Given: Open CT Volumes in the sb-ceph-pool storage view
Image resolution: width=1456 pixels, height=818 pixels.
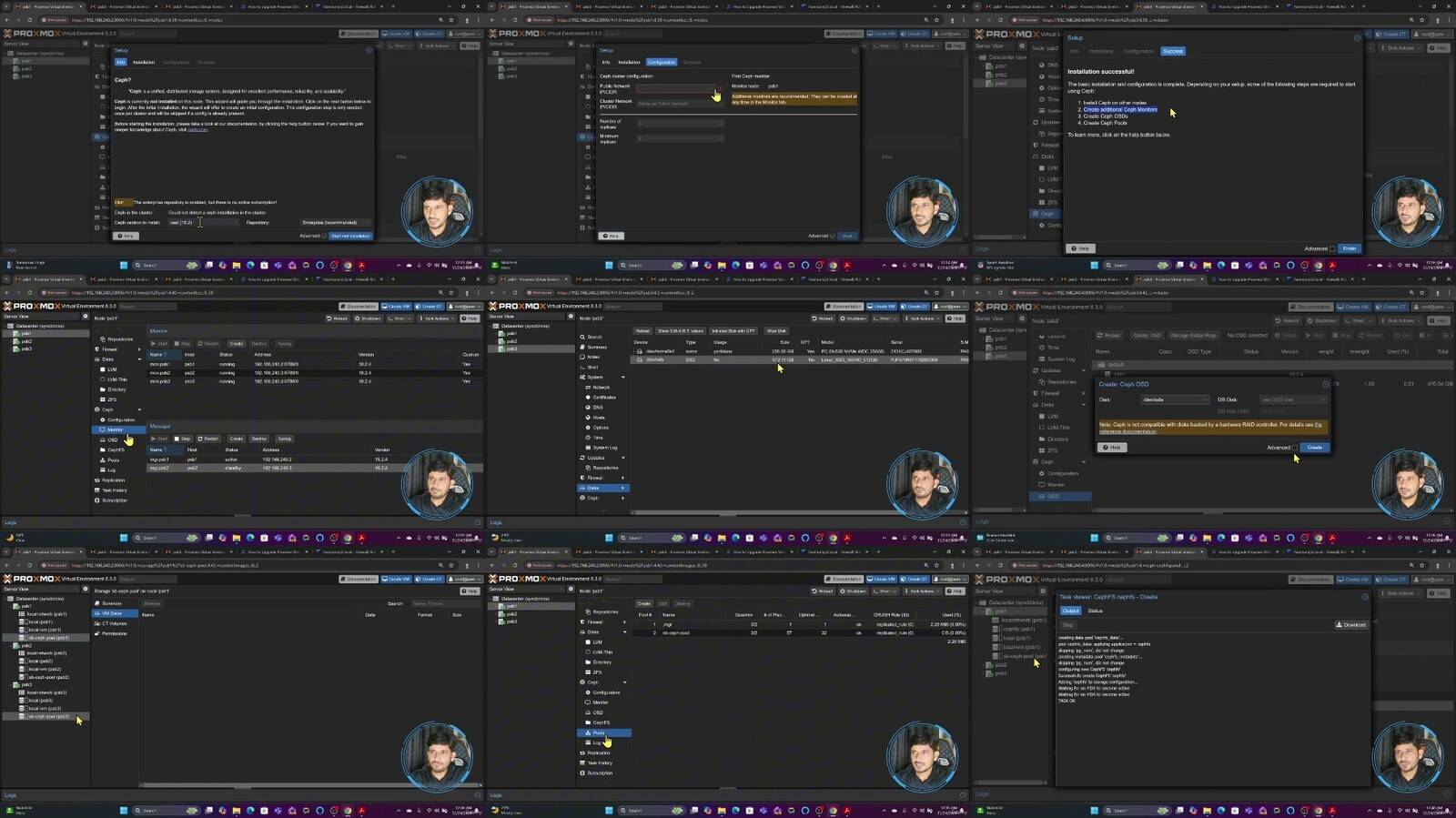Looking at the screenshot, I should [x=115, y=623].
